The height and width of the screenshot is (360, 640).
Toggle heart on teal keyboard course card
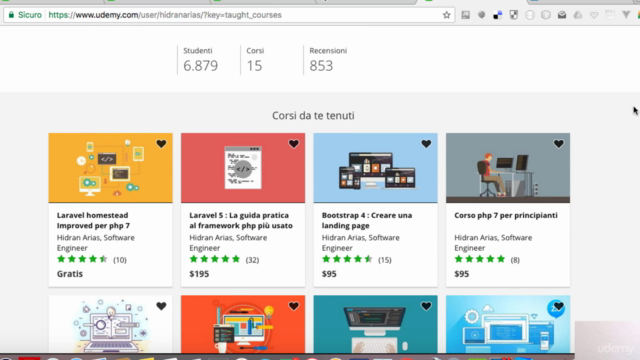pos(426,306)
